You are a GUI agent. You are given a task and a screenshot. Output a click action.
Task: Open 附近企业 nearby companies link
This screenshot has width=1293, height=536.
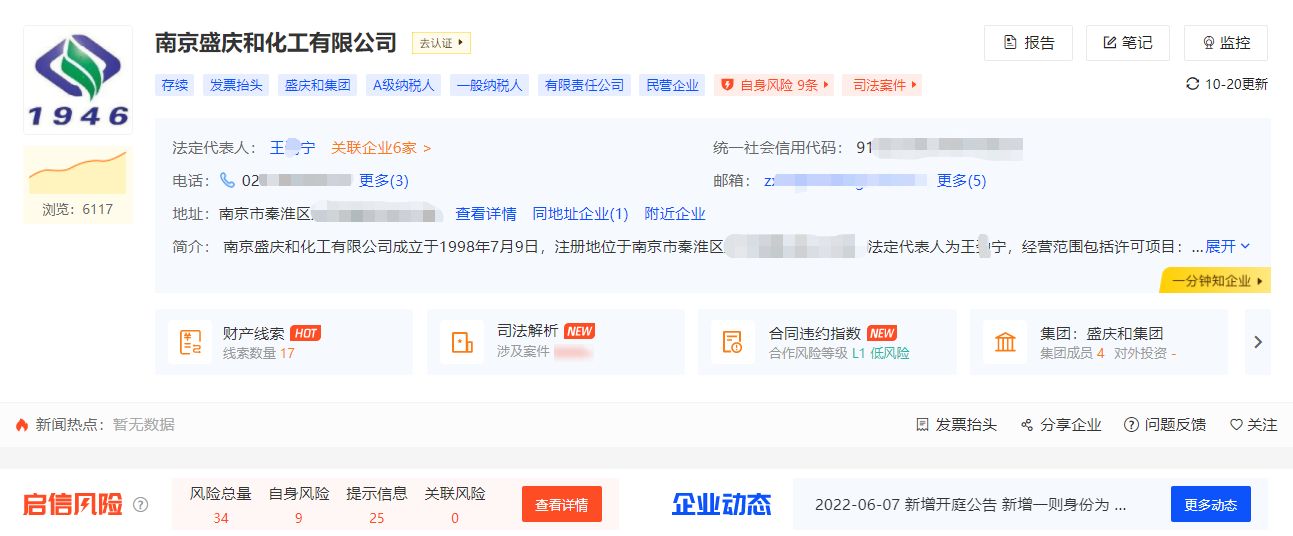click(x=675, y=214)
